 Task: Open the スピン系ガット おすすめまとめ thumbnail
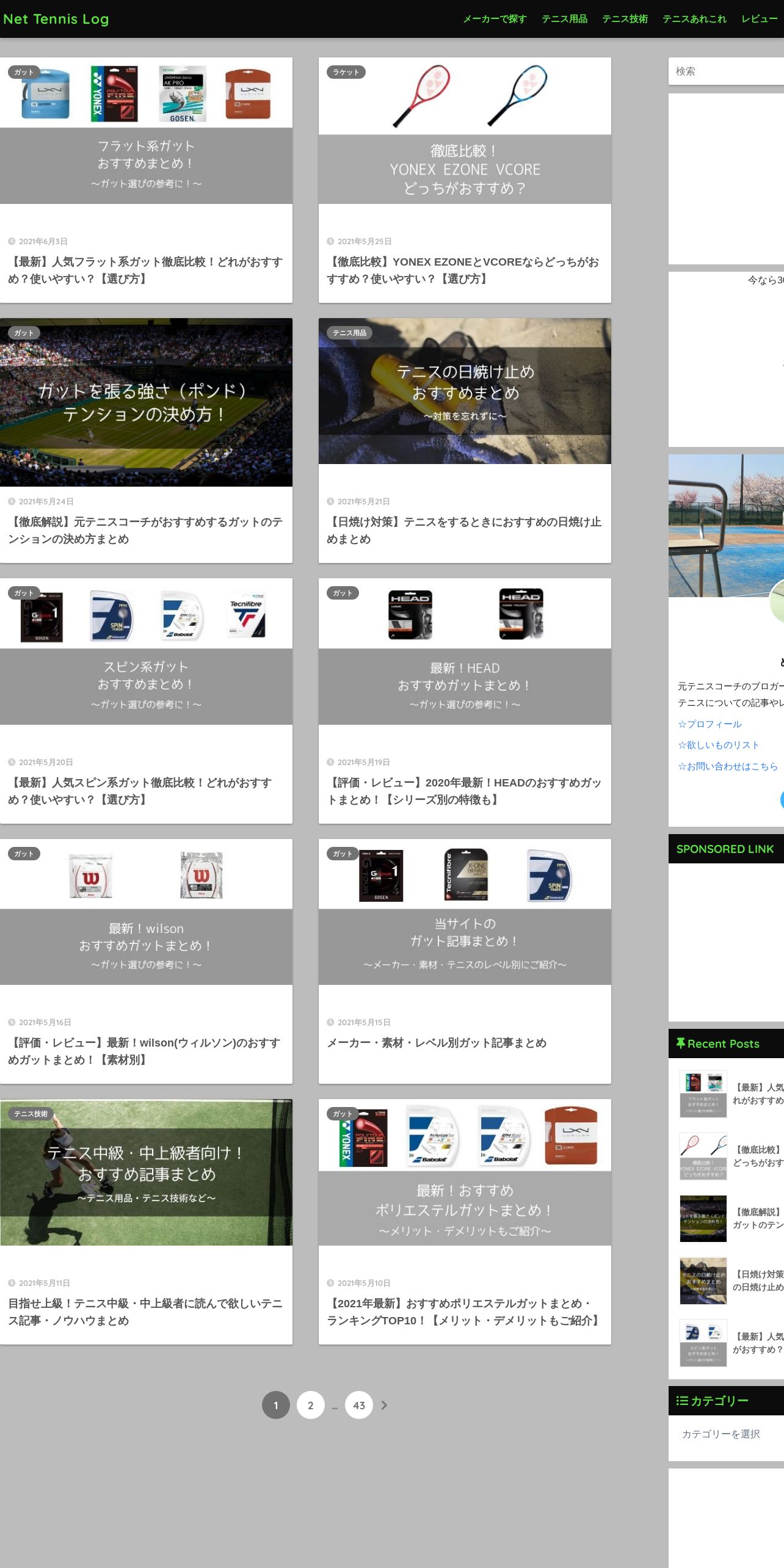click(146, 652)
